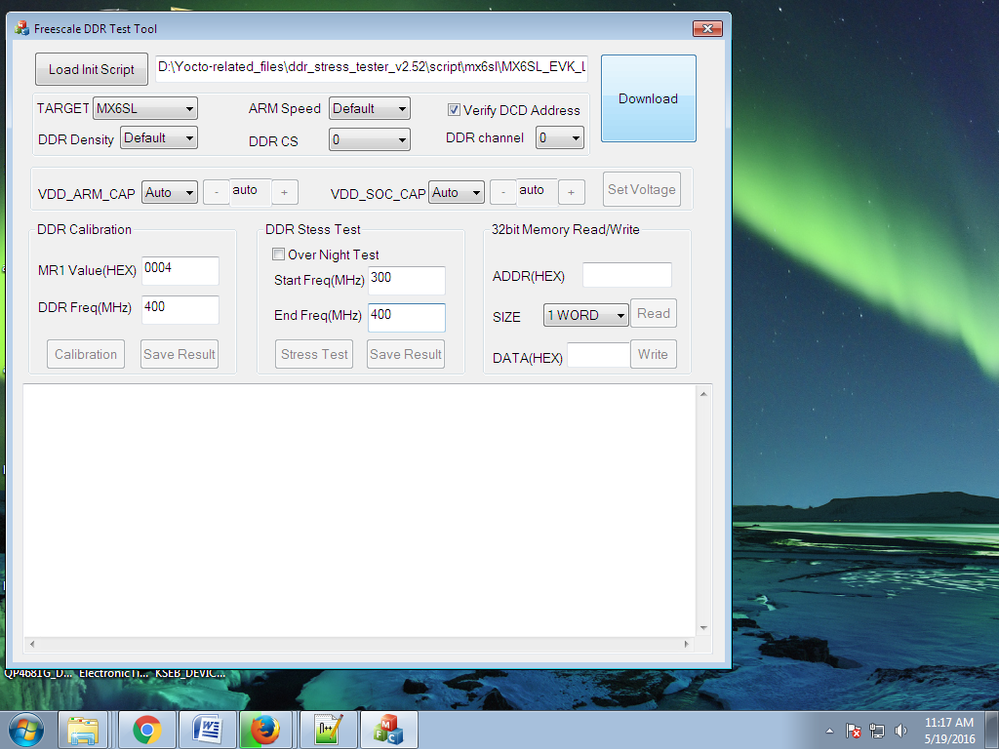Click the Calibration button
Image resolution: width=999 pixels, height=749 pixels.
tap(85, 354)
